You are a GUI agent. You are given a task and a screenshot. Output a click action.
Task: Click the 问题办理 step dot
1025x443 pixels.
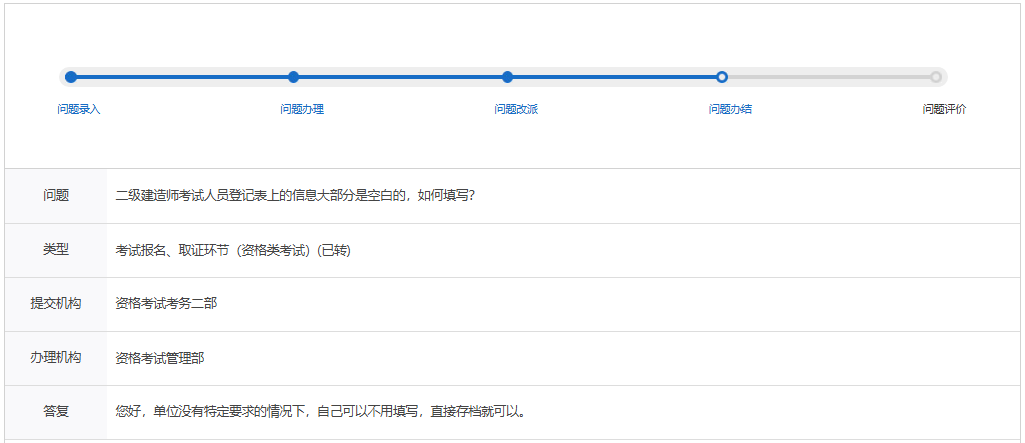tap(293, 77)
